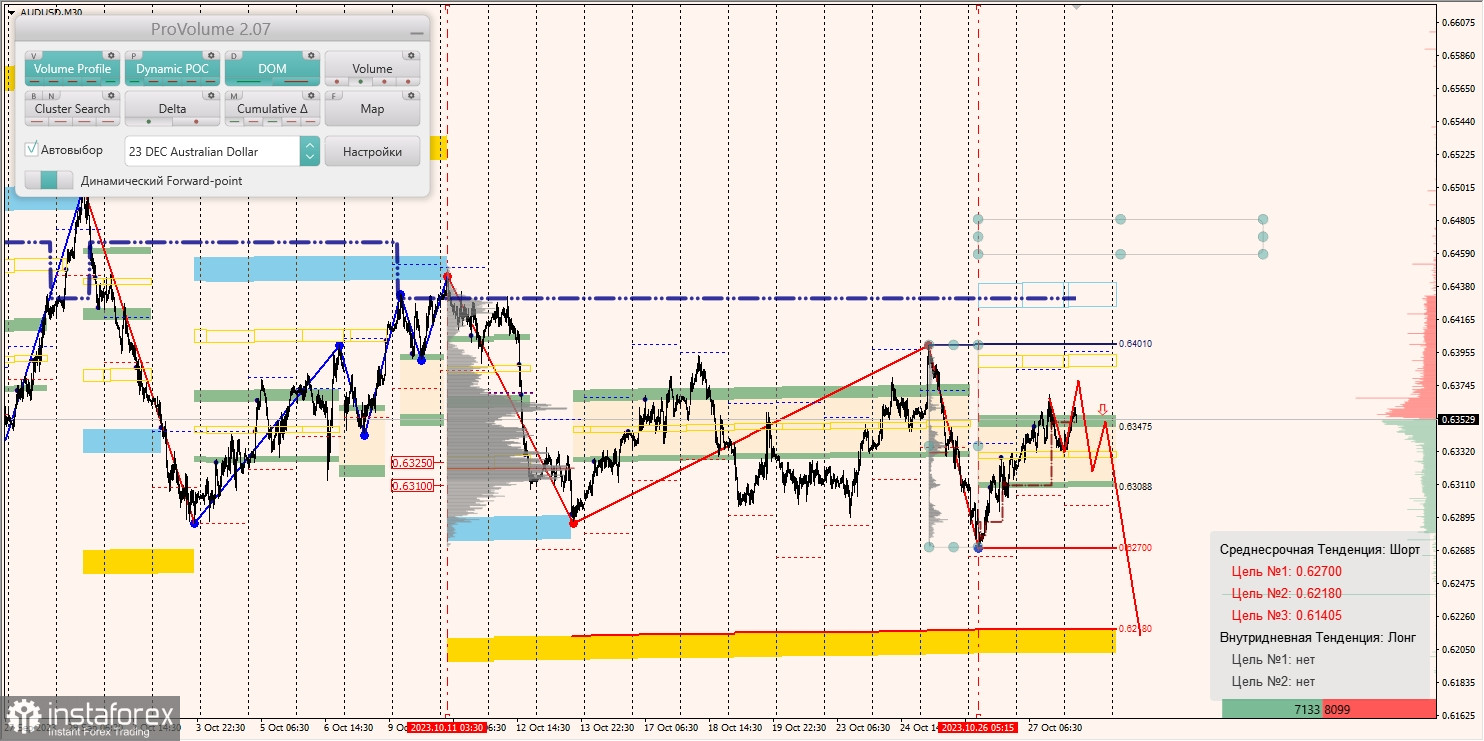Minimize the ProVolume 2.07 panel

pyautogui.click(x=416, y=32)
